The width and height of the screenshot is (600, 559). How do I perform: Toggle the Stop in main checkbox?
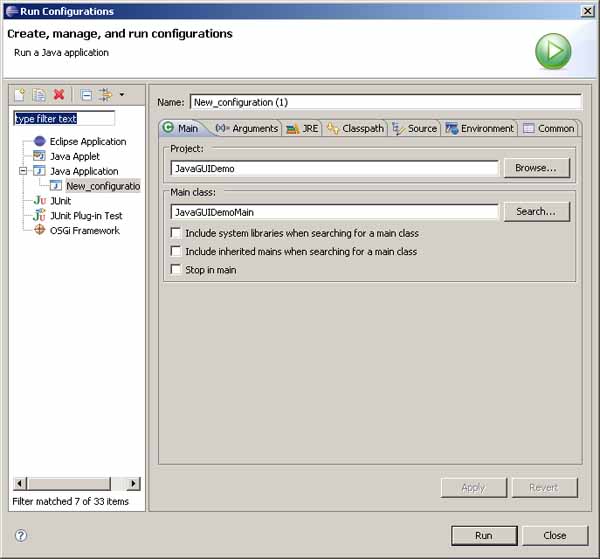(176, 269)
